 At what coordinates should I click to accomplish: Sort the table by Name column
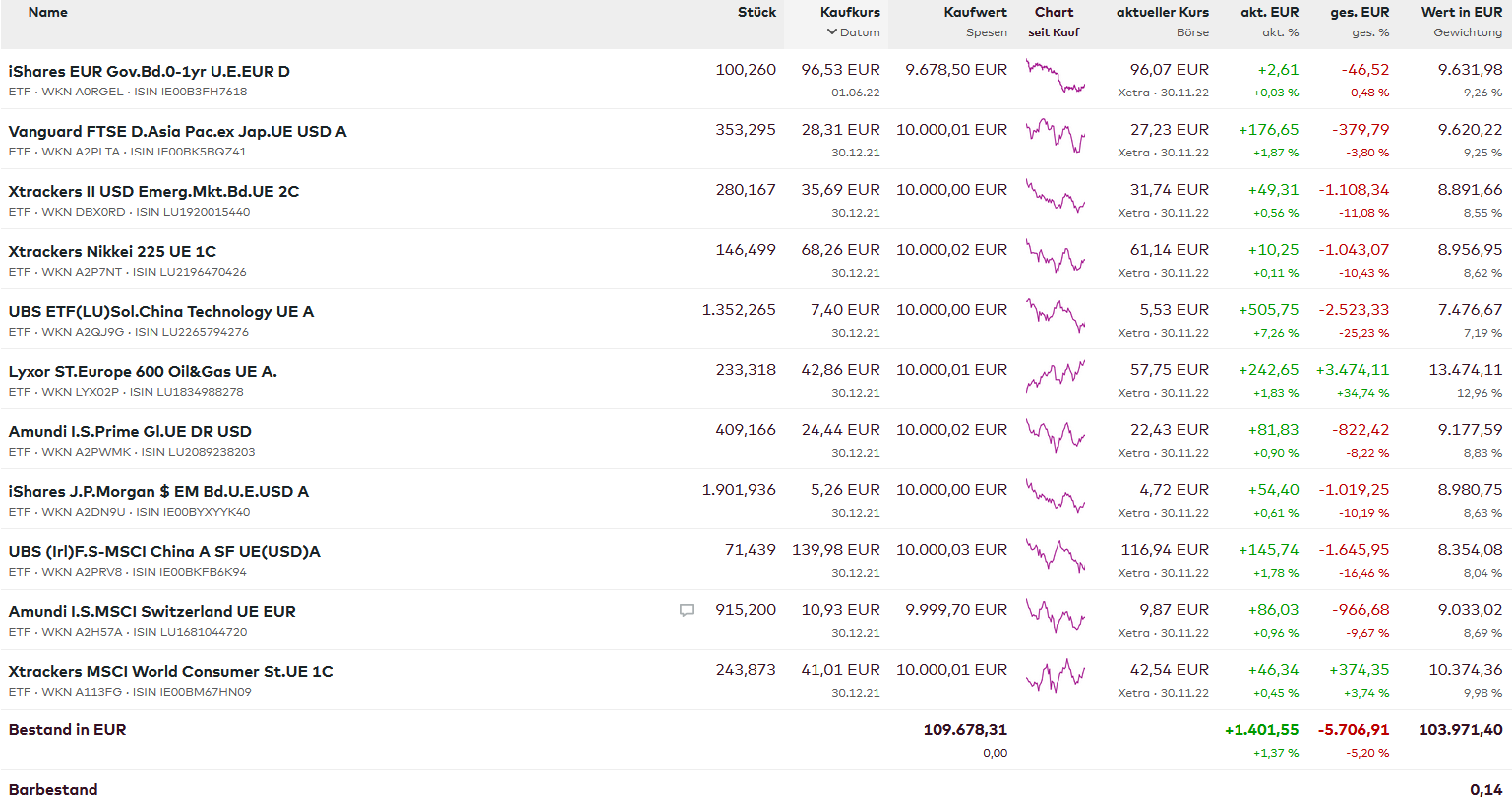point(48,13)
